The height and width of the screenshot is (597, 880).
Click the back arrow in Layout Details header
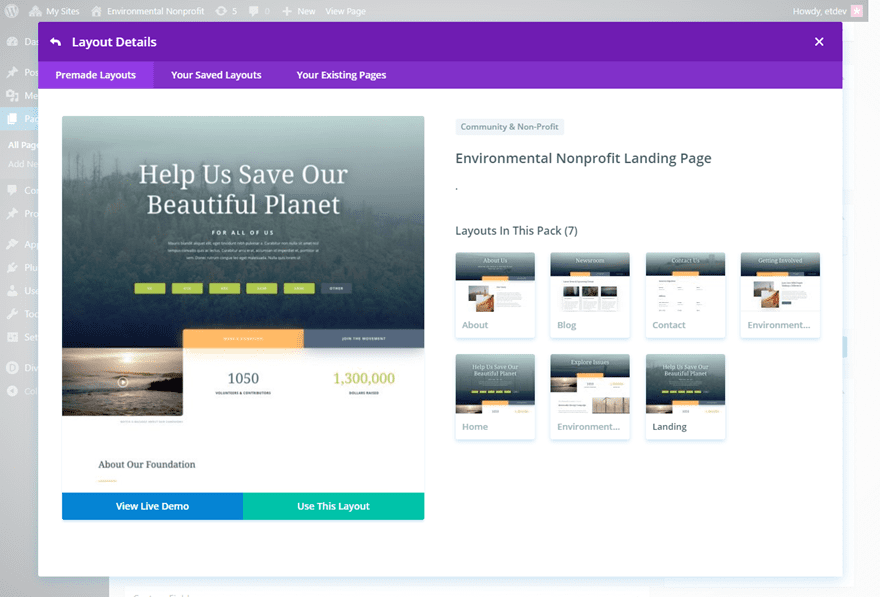(57, 42)
